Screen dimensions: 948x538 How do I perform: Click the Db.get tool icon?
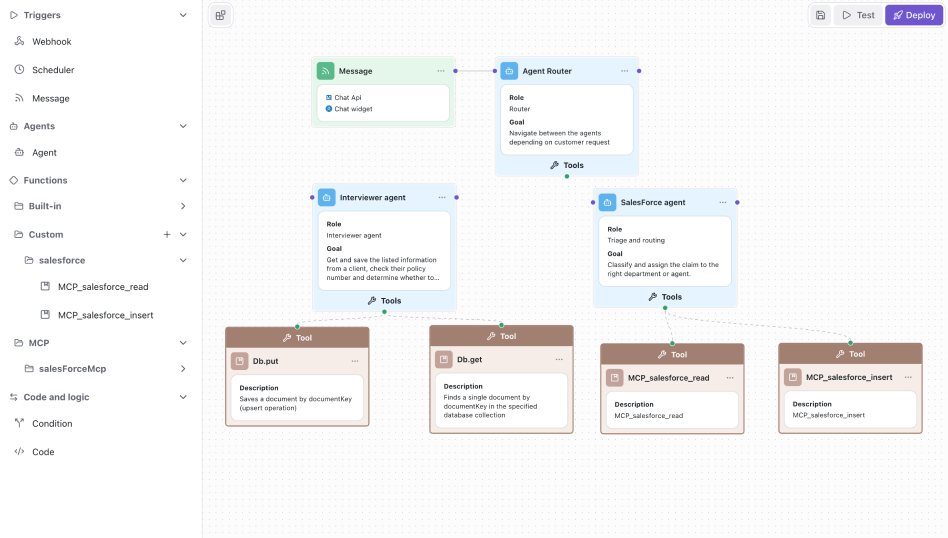444,360
